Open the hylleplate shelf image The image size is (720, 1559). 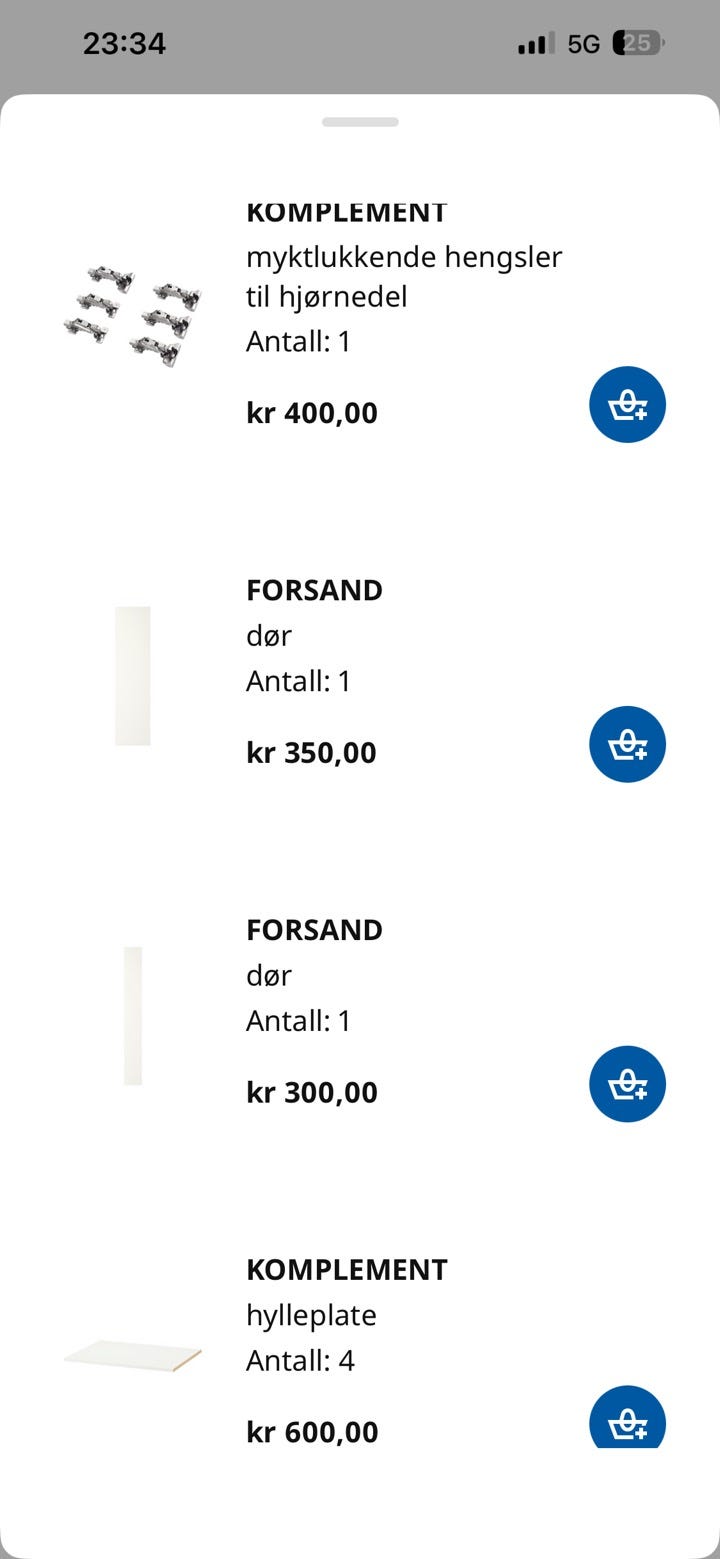pos(133,1356)
